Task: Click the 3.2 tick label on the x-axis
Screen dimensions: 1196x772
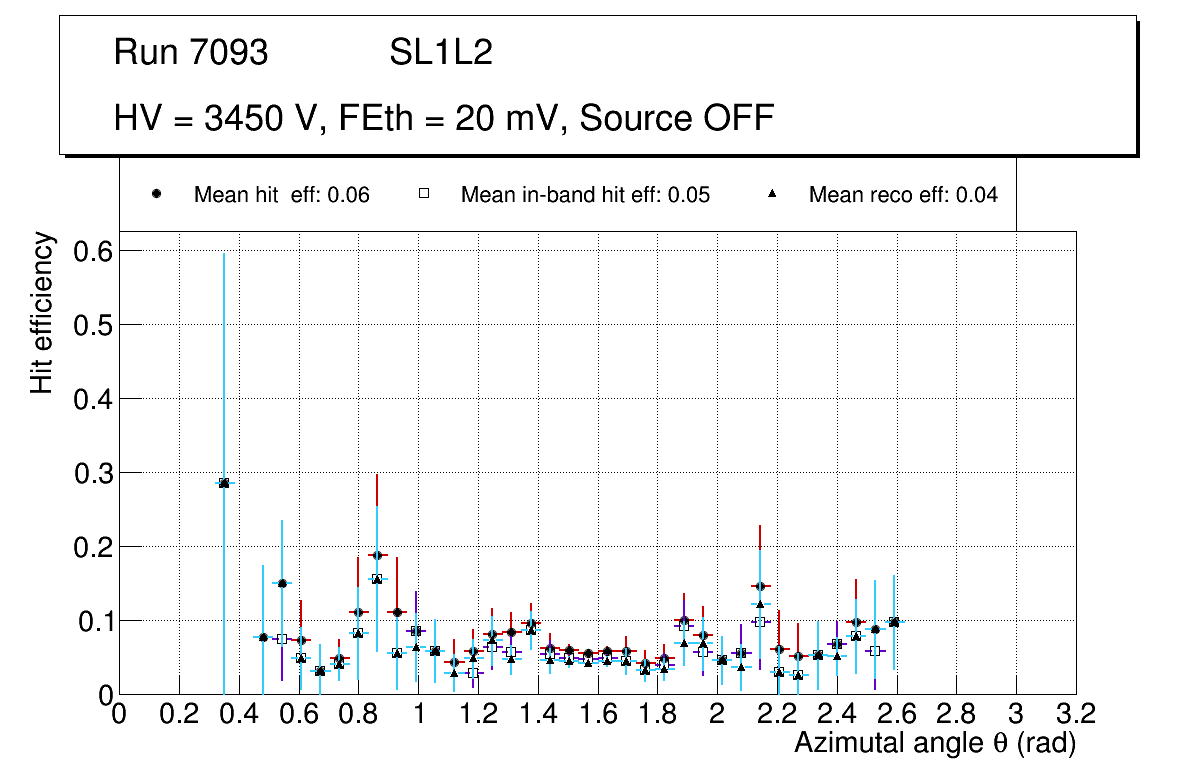Action: (1076, 714)
